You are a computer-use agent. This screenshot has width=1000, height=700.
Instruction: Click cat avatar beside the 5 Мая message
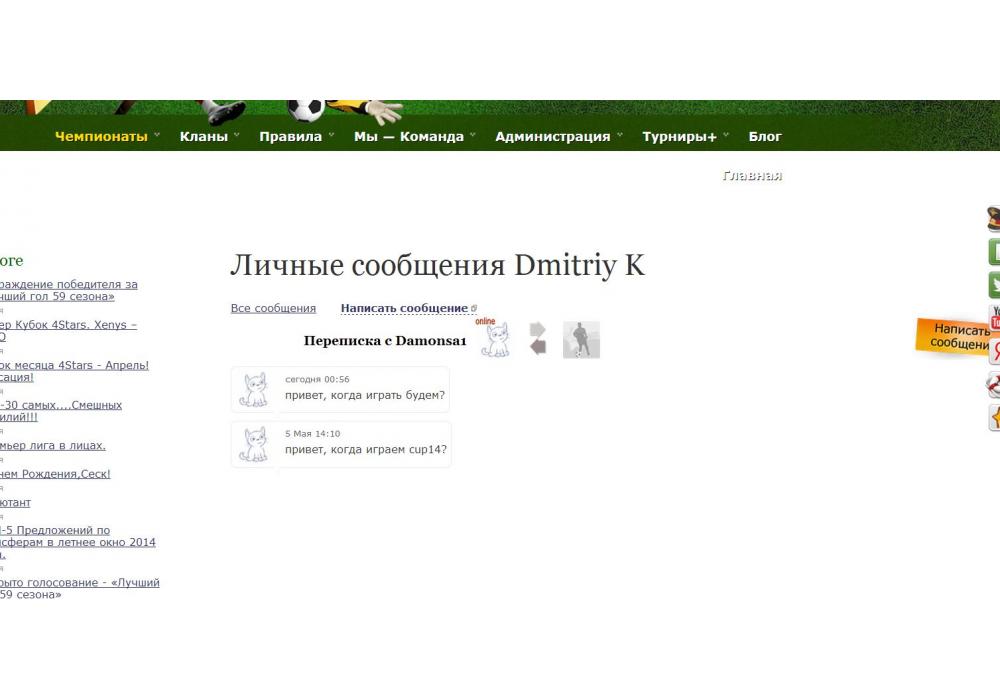(x=255, y=444)
